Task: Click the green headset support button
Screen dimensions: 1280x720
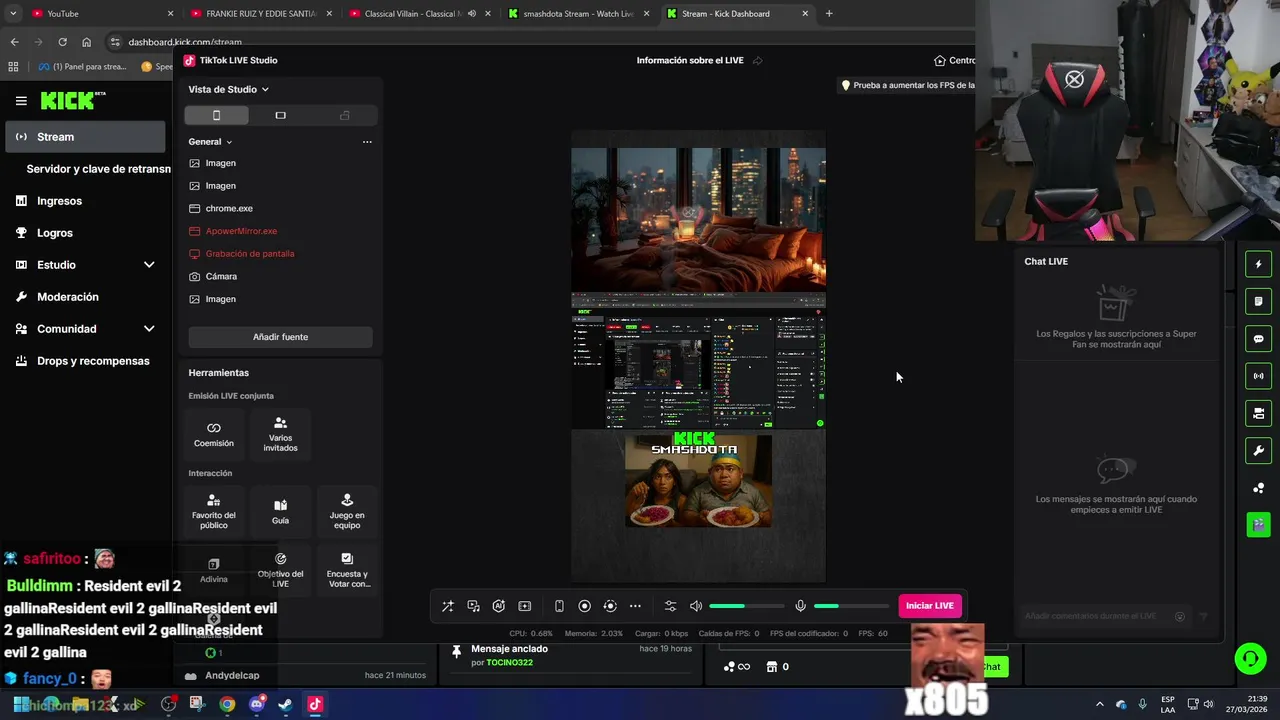Action: click(x=1250, y=658)
